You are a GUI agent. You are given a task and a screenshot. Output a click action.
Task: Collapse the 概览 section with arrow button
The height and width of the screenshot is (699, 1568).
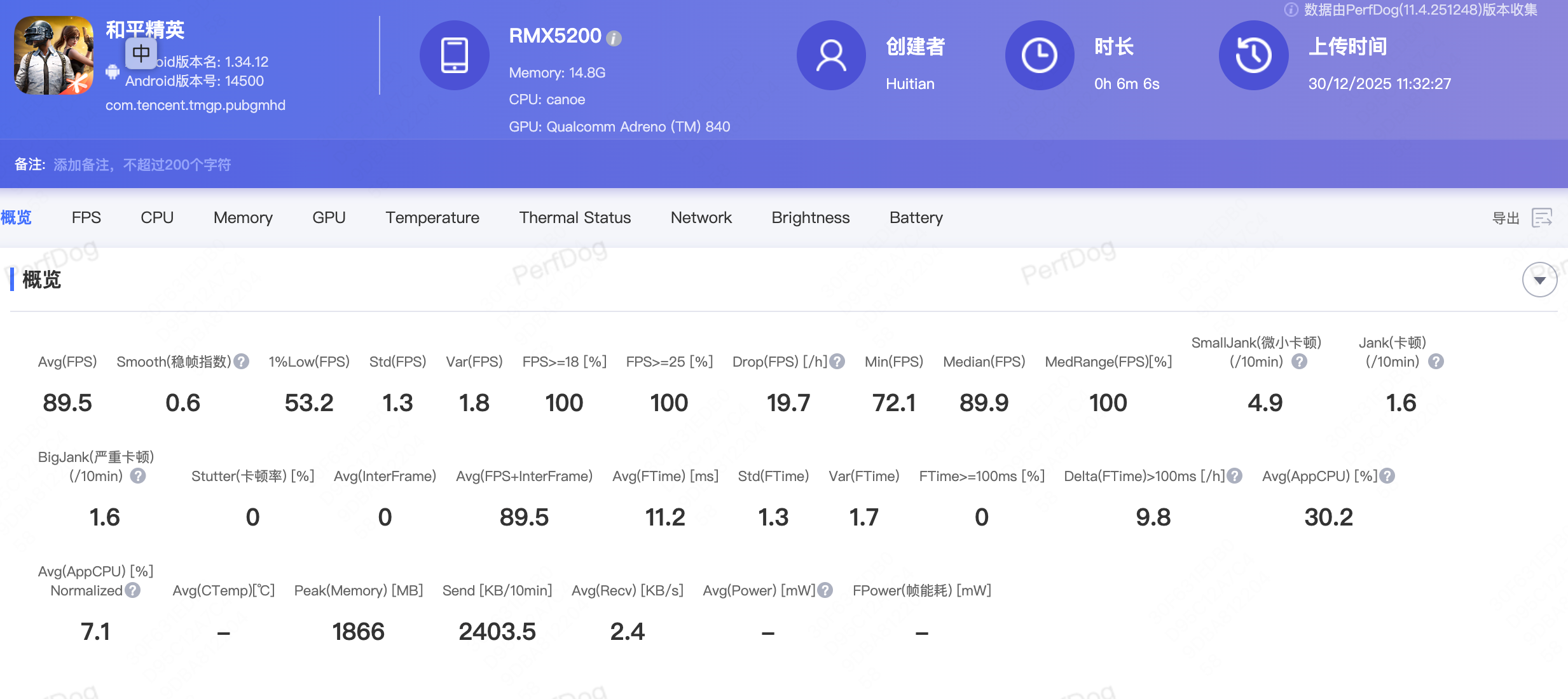point(1539,280)
